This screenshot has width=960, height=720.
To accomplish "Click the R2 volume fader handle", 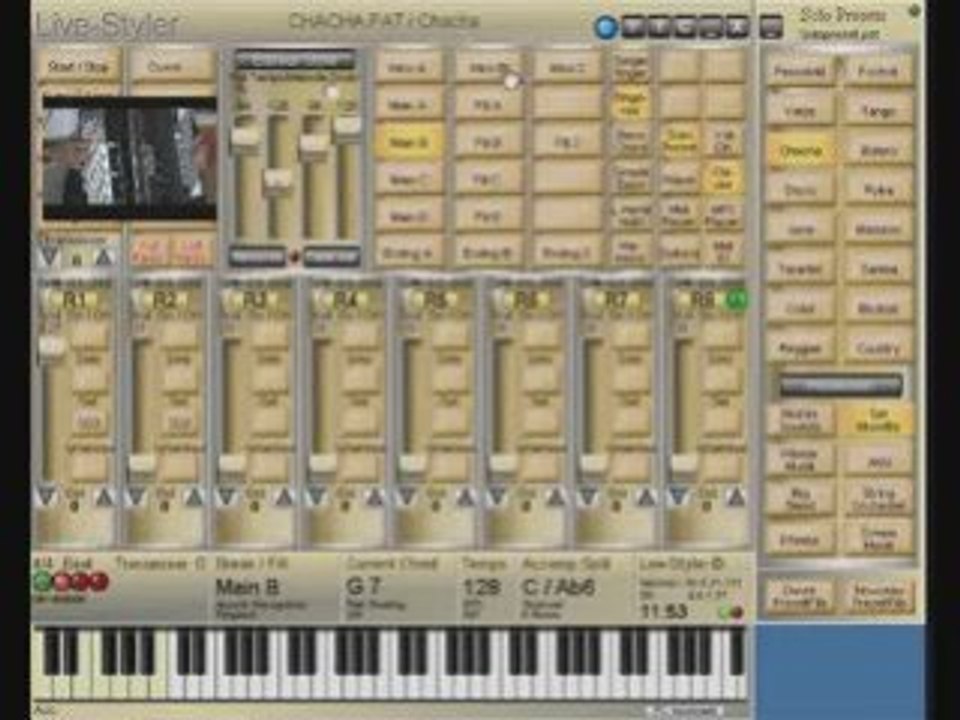I will click(141, 464).
